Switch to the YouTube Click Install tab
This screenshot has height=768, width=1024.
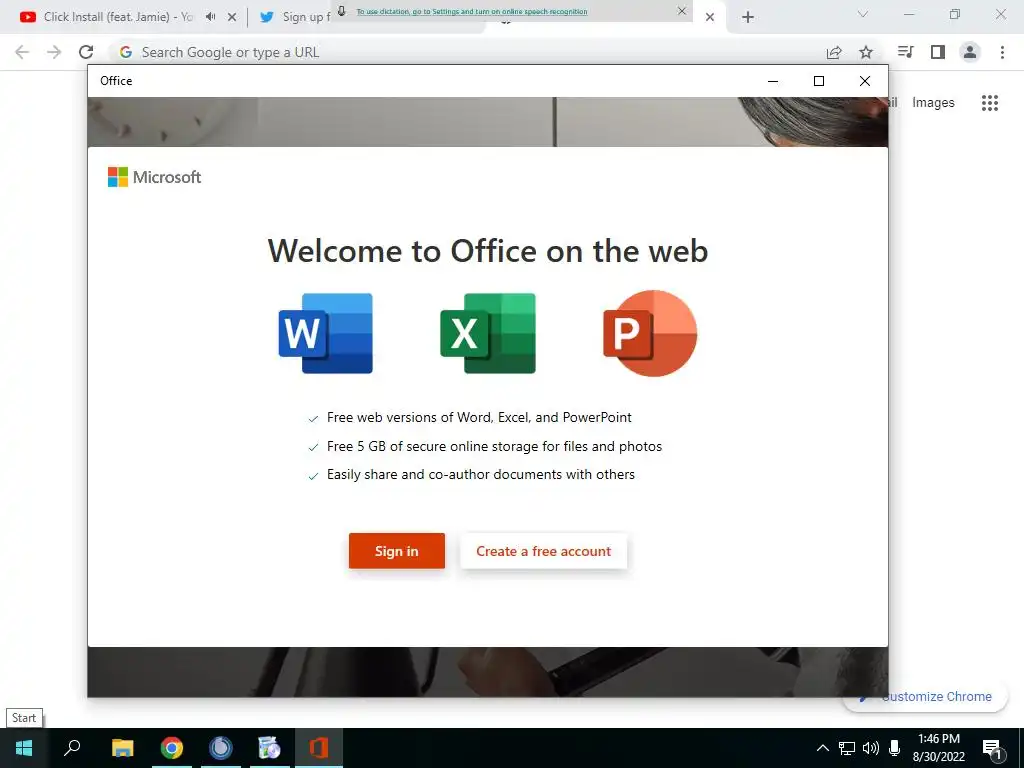click(118, 17)
